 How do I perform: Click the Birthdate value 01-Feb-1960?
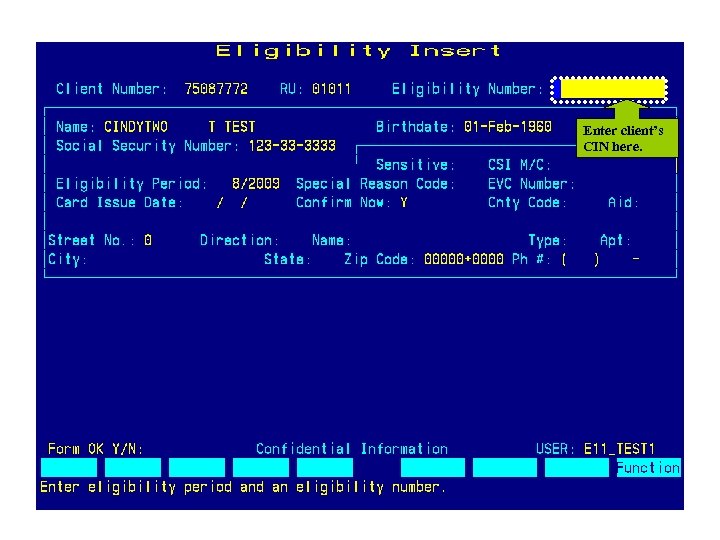(507, 127)
